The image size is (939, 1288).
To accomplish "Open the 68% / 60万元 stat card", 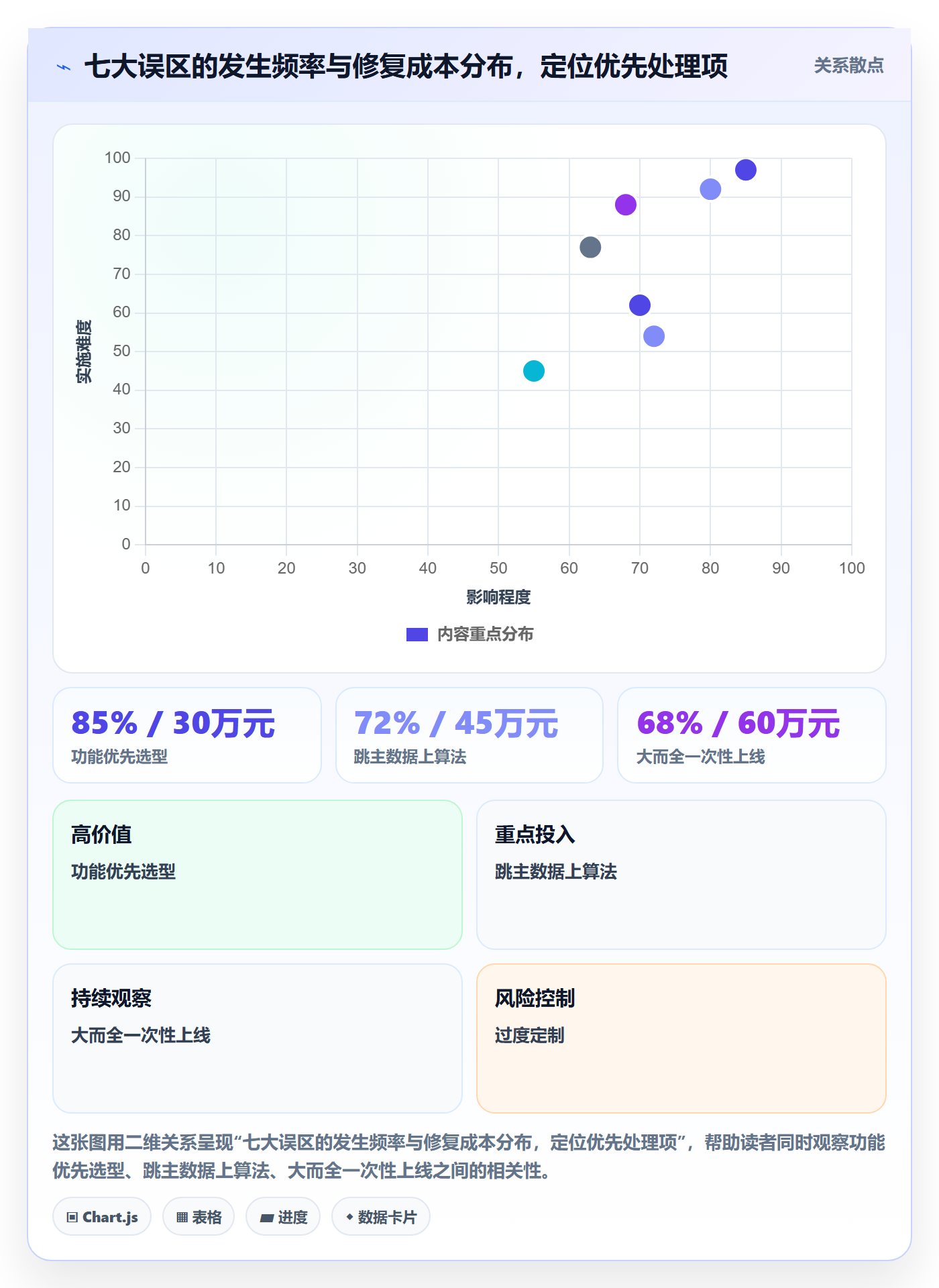I will coord(752,735).
